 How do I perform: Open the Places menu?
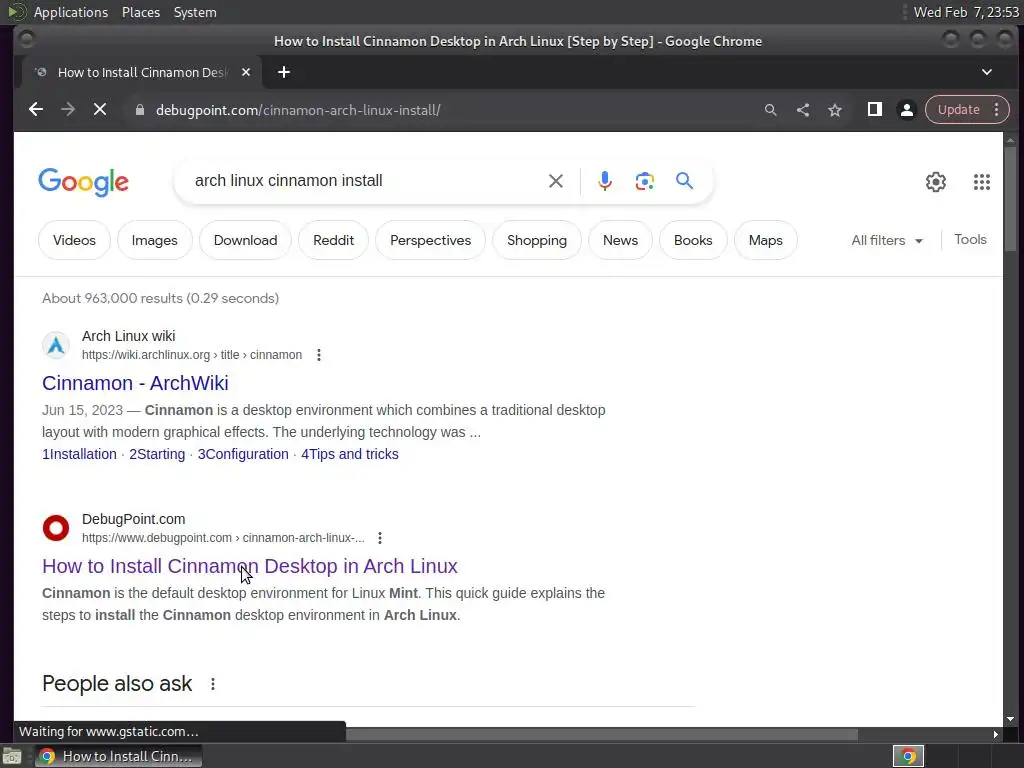(140, 12)
